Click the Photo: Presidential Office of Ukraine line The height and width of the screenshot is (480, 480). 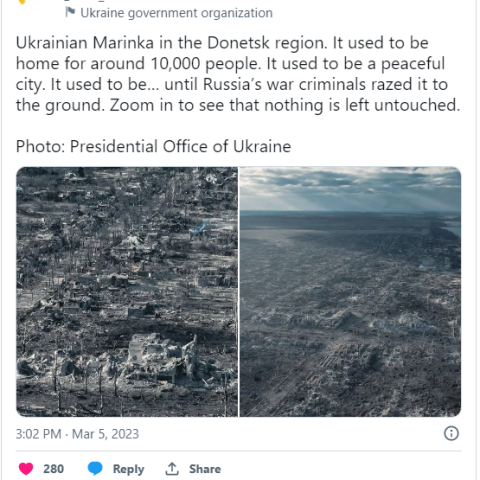[x=153, y=146]
